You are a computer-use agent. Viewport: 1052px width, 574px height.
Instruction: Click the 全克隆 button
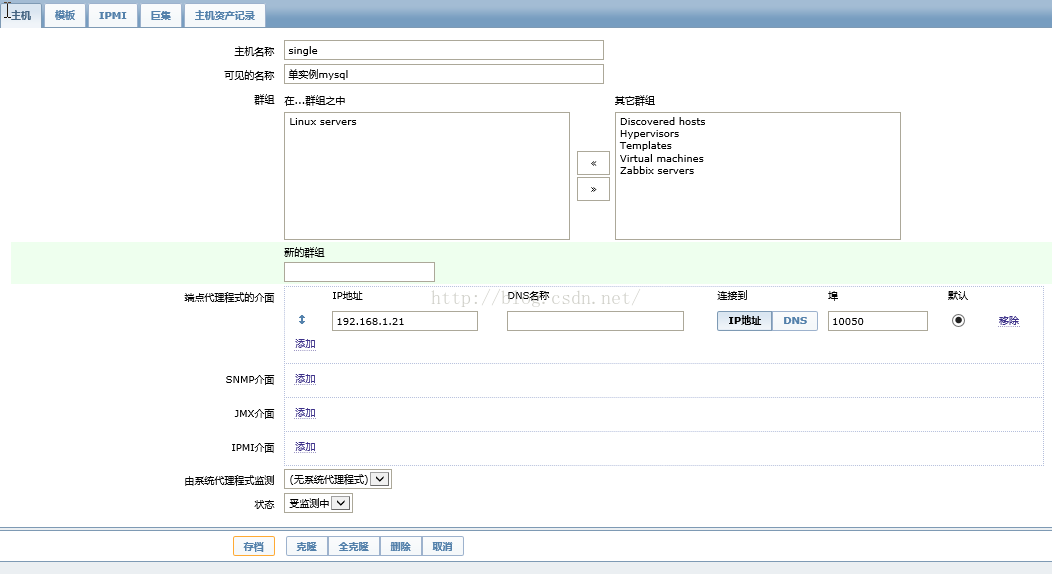click(x=354, y=547)
